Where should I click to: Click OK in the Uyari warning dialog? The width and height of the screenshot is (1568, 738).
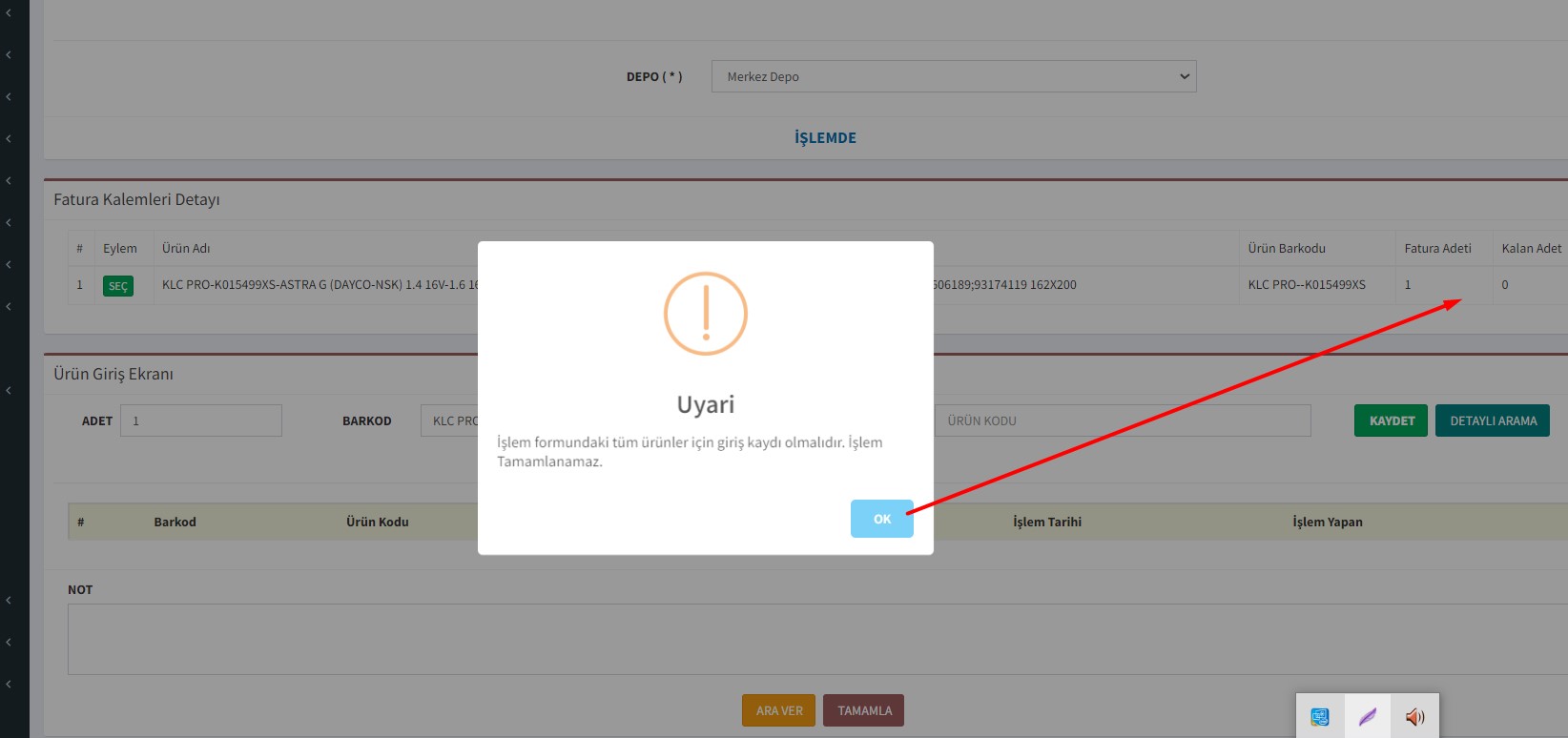click(881, 519)
